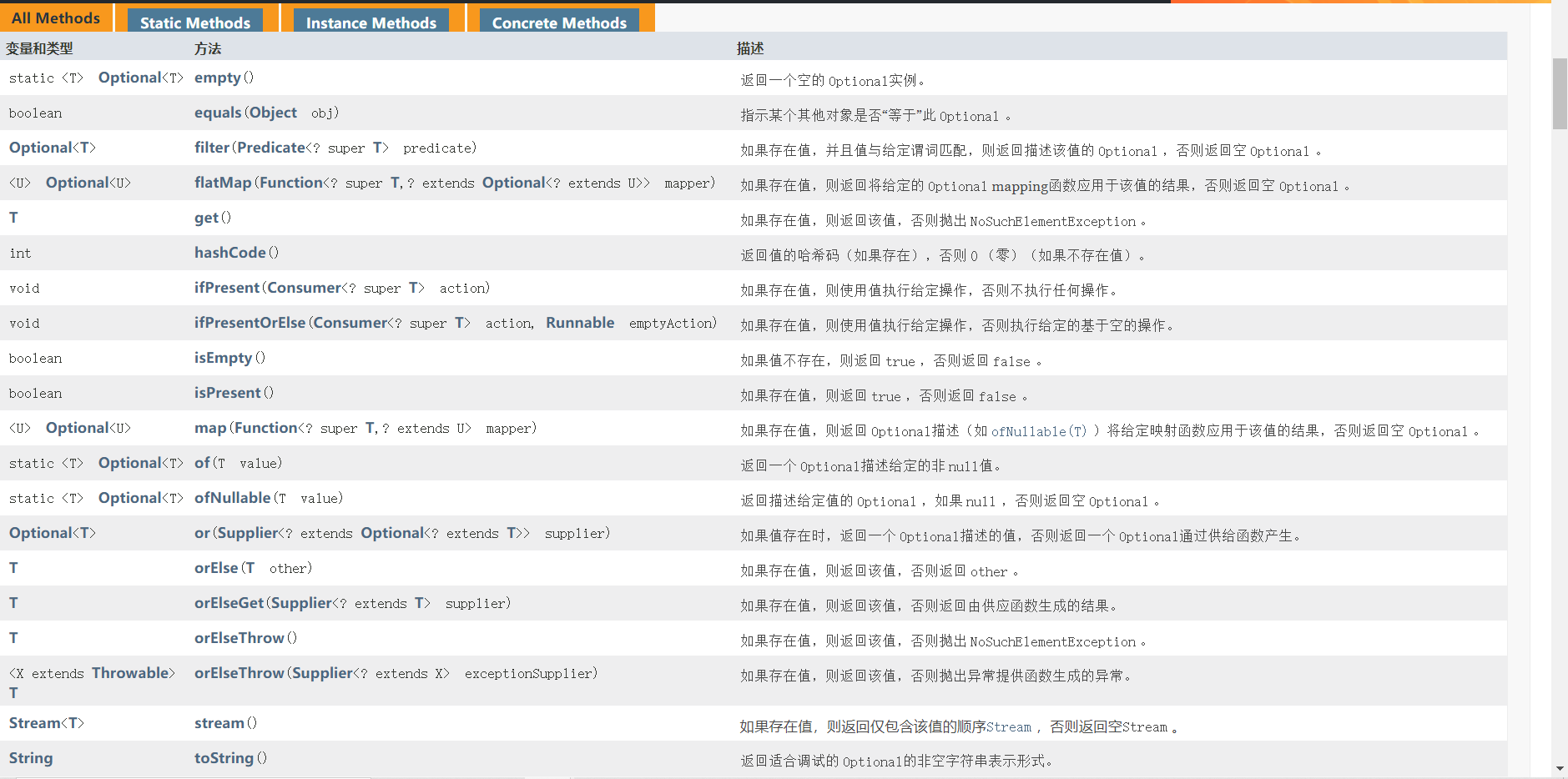Click the scroll-down arrow of the scrollbar
The height and width of the screenshot is (779, 1568).
pos(1560,769)
